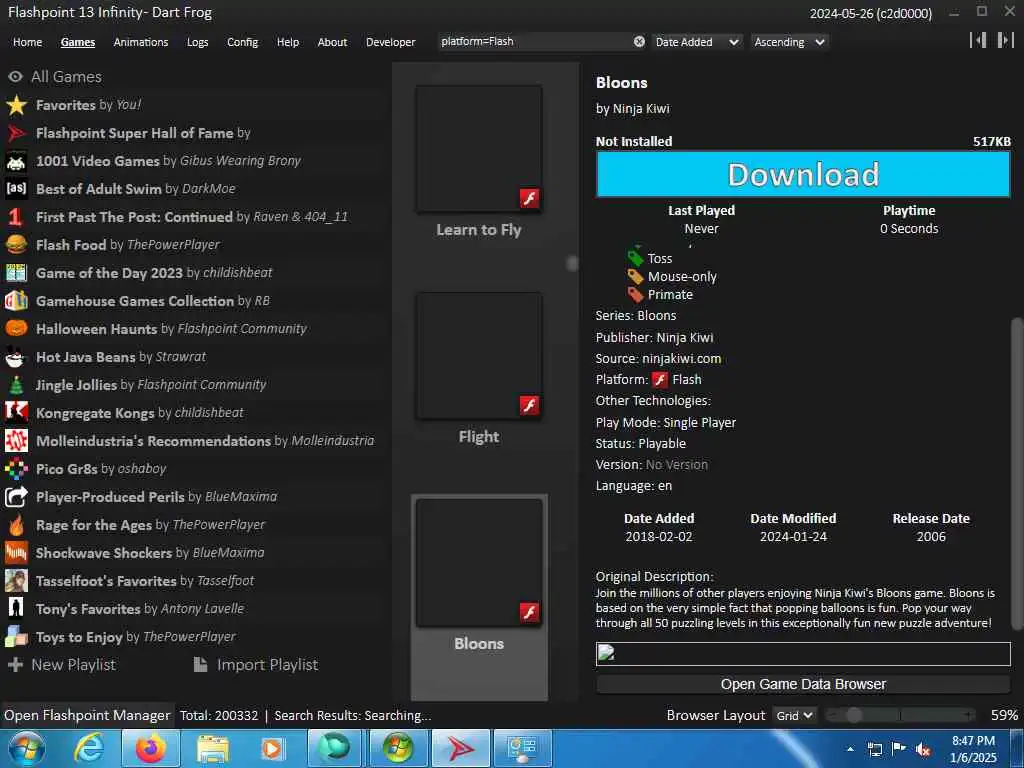The height and width of the screenshot is (768, 1024).
Task: Click the Flashpoint Super Hall of Fame icon
Action: click(x=16, y=133)
